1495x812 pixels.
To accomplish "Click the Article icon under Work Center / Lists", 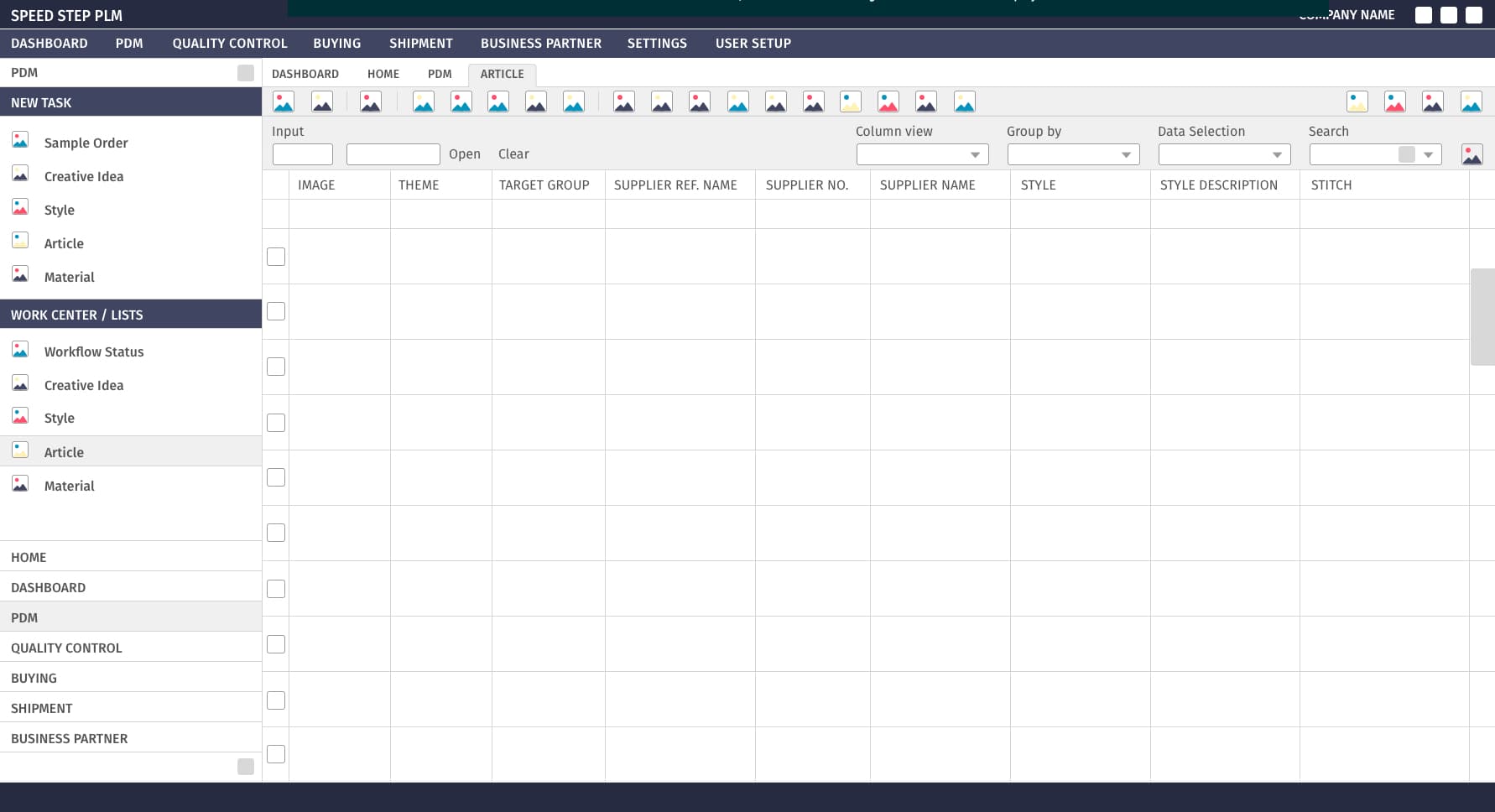I will 20,450.
